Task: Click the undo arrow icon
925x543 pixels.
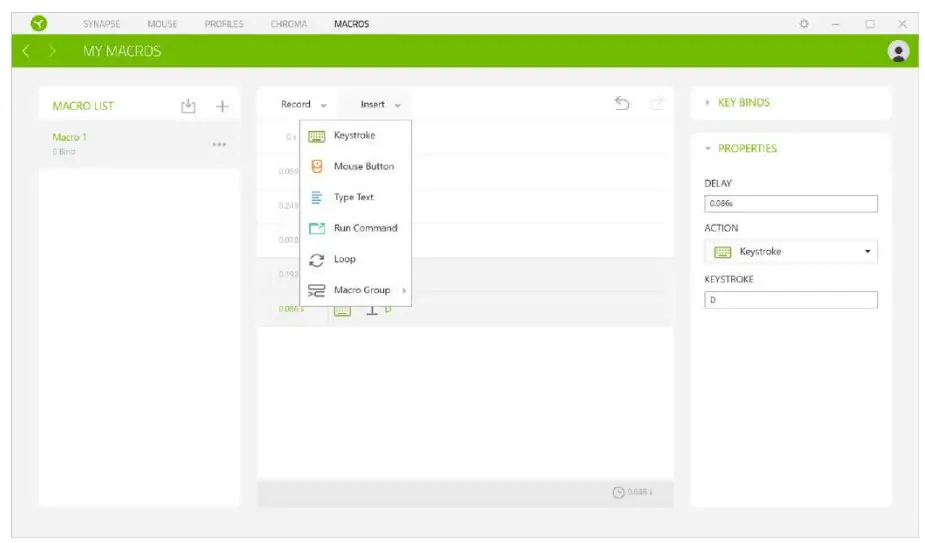Action: coord(622,103)
